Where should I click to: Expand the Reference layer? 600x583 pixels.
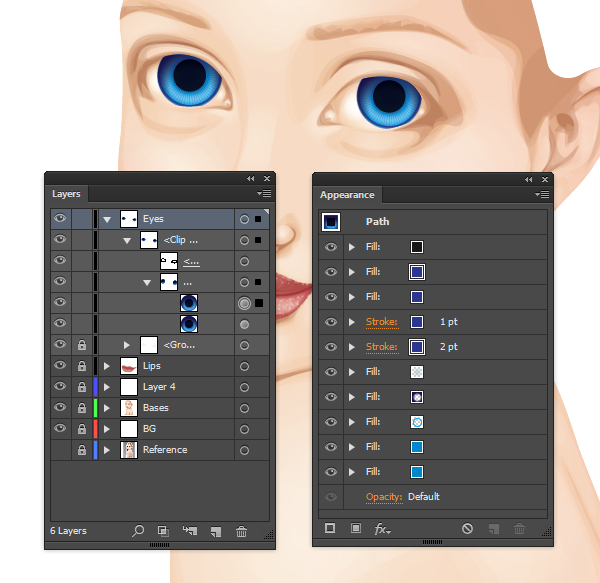(107, 450)
